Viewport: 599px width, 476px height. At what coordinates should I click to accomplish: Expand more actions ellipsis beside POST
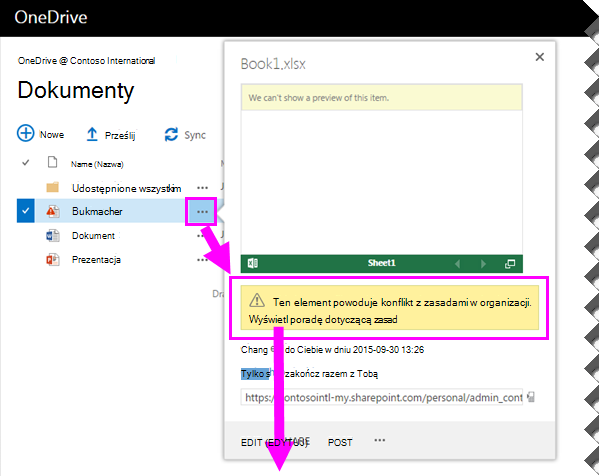click(380, 440)
